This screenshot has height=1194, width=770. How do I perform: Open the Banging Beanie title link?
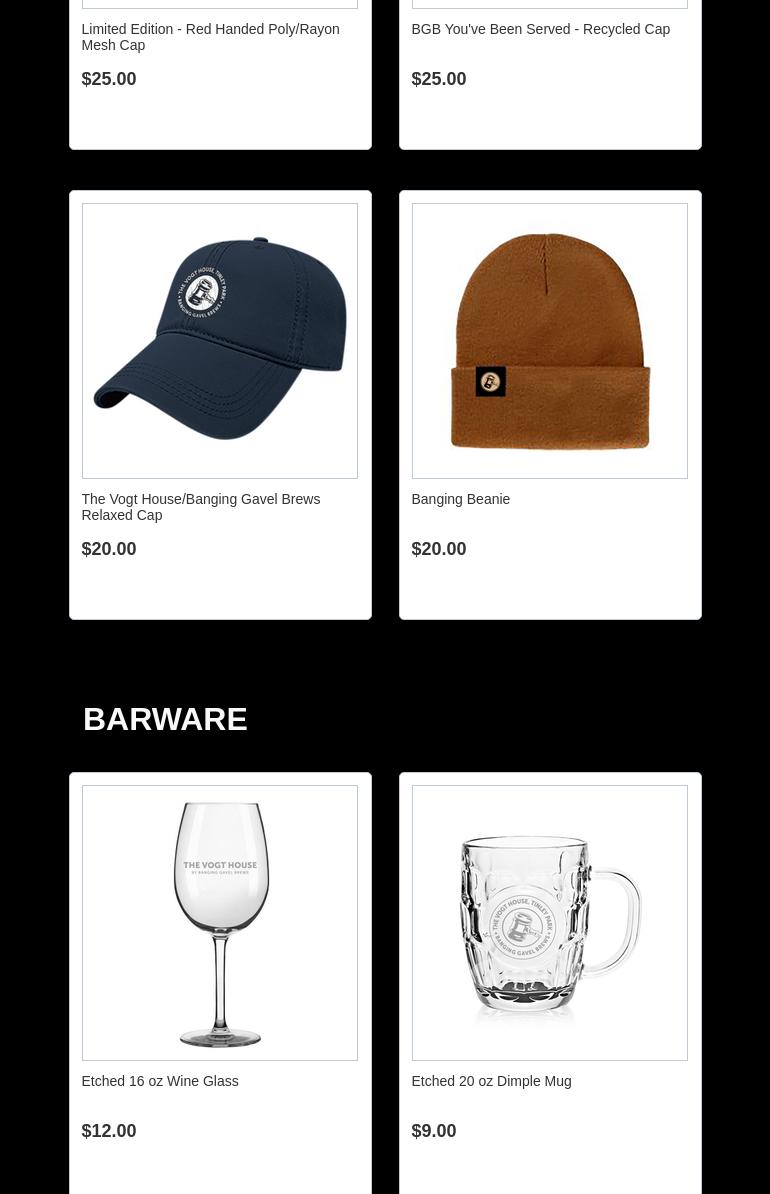pos(460,499)
